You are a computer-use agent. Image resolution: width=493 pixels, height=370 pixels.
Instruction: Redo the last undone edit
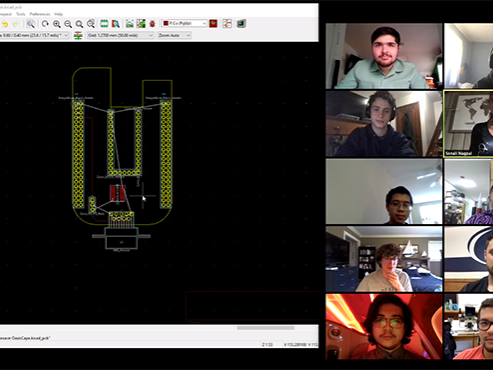(16, 24)
